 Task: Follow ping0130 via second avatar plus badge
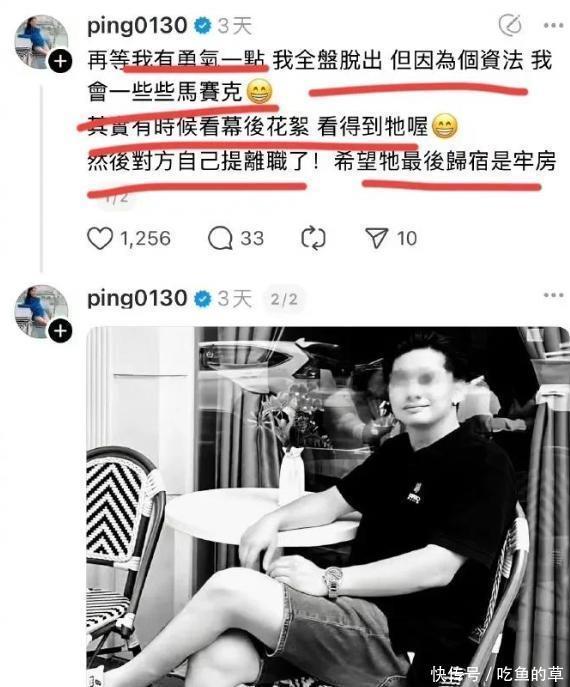(x=60, y=331)
